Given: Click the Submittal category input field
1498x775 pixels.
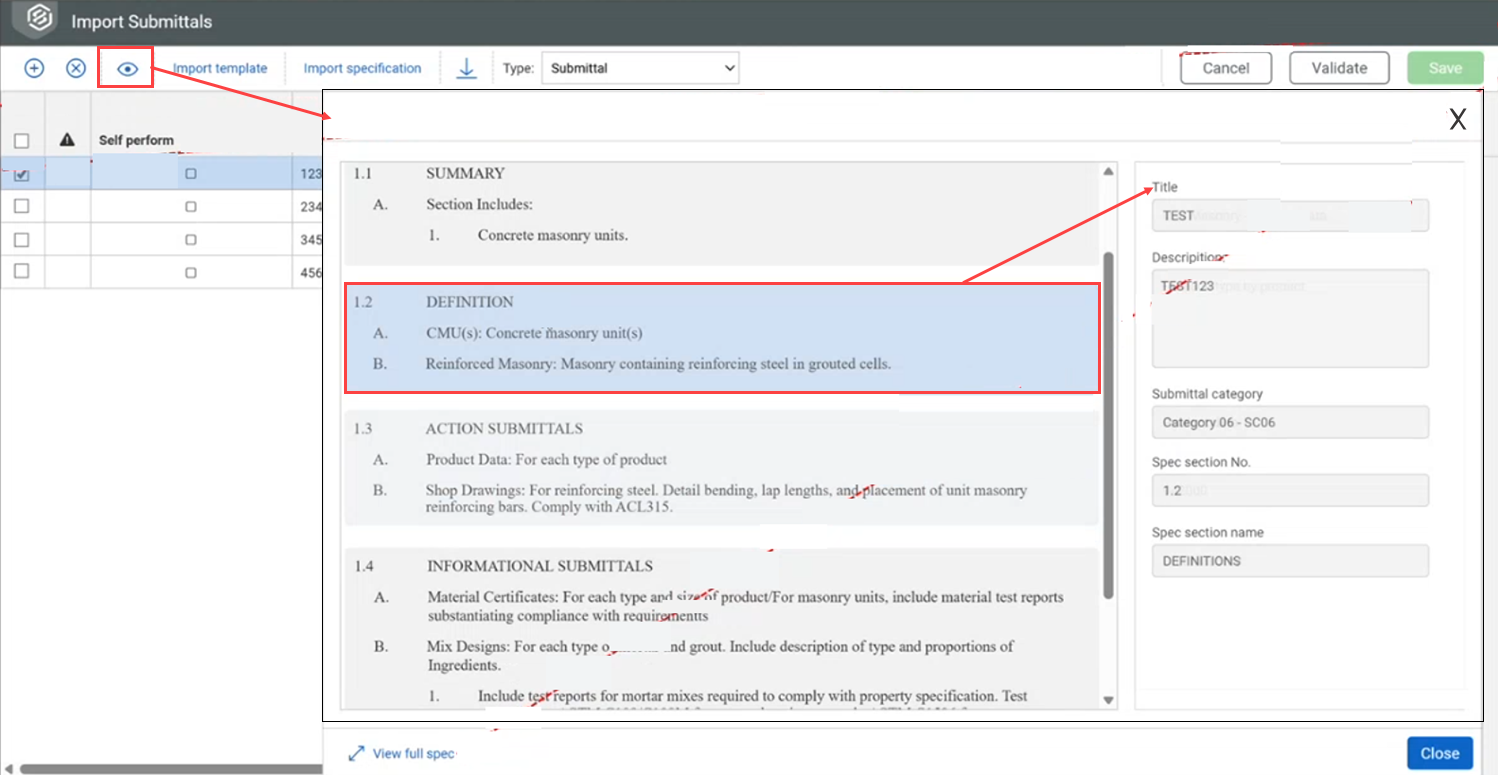Looking at the screenshot, I should tap(1289, 422).
